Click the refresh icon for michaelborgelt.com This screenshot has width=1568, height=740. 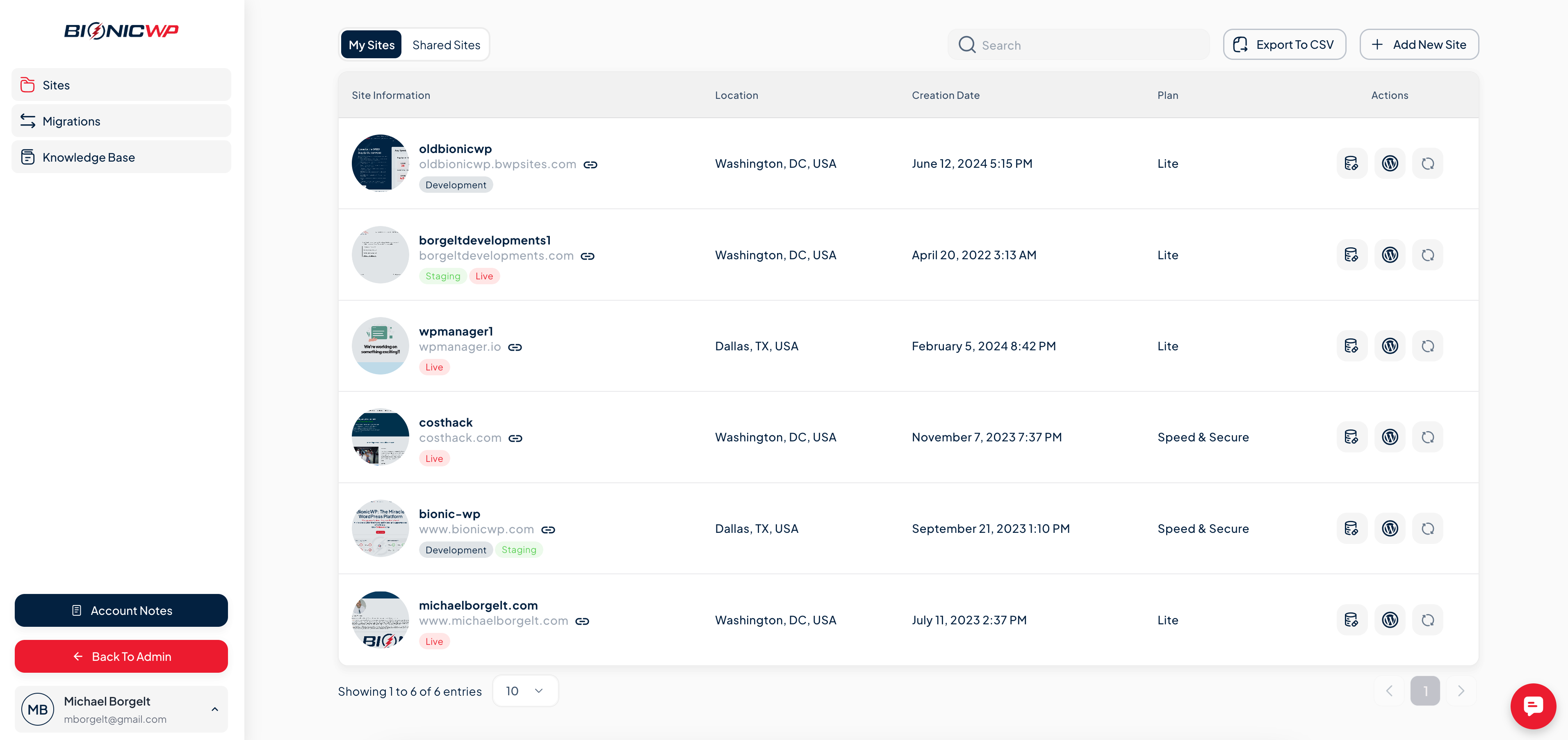tap(1427, 619)
